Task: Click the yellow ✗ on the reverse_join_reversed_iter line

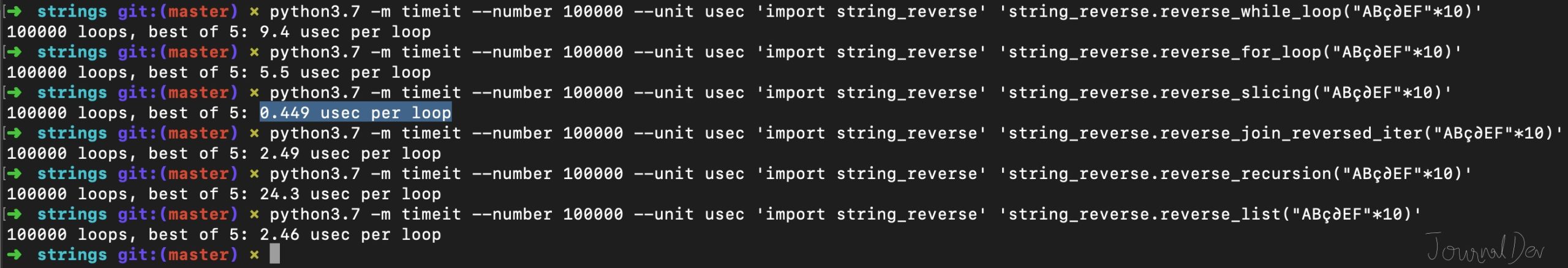Action: pyautogui.click(x=254, y=134)
